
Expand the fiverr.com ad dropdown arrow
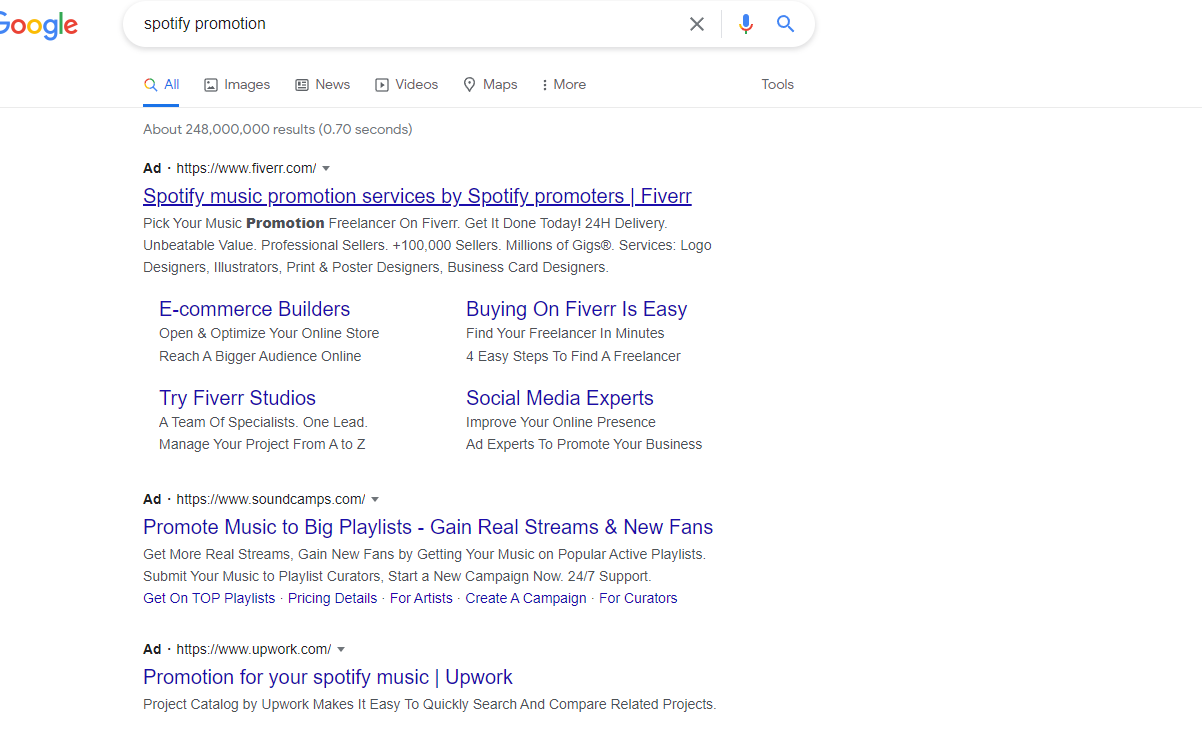pos(326,168)
